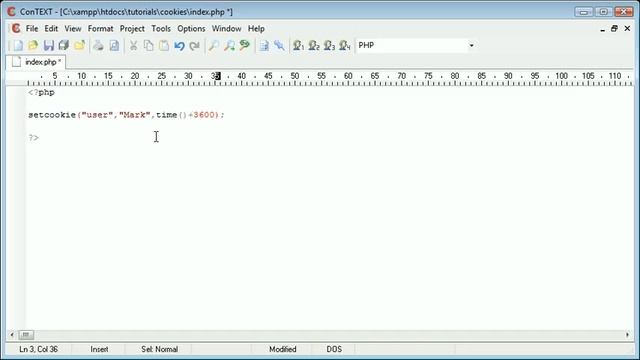640x360 pixels.
Task: Open the Tools menu
Action: (x=161, y=29)
